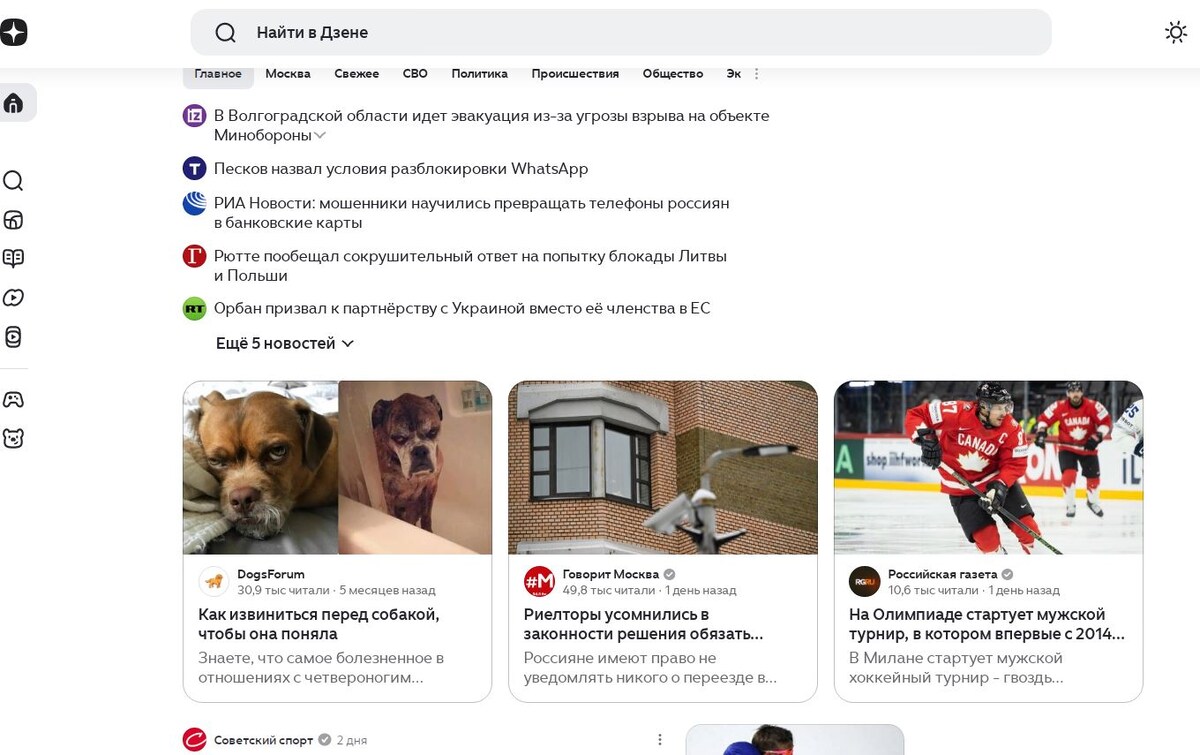
Task: Click the RIA Novosti globe icon
Action: point(194,203)
